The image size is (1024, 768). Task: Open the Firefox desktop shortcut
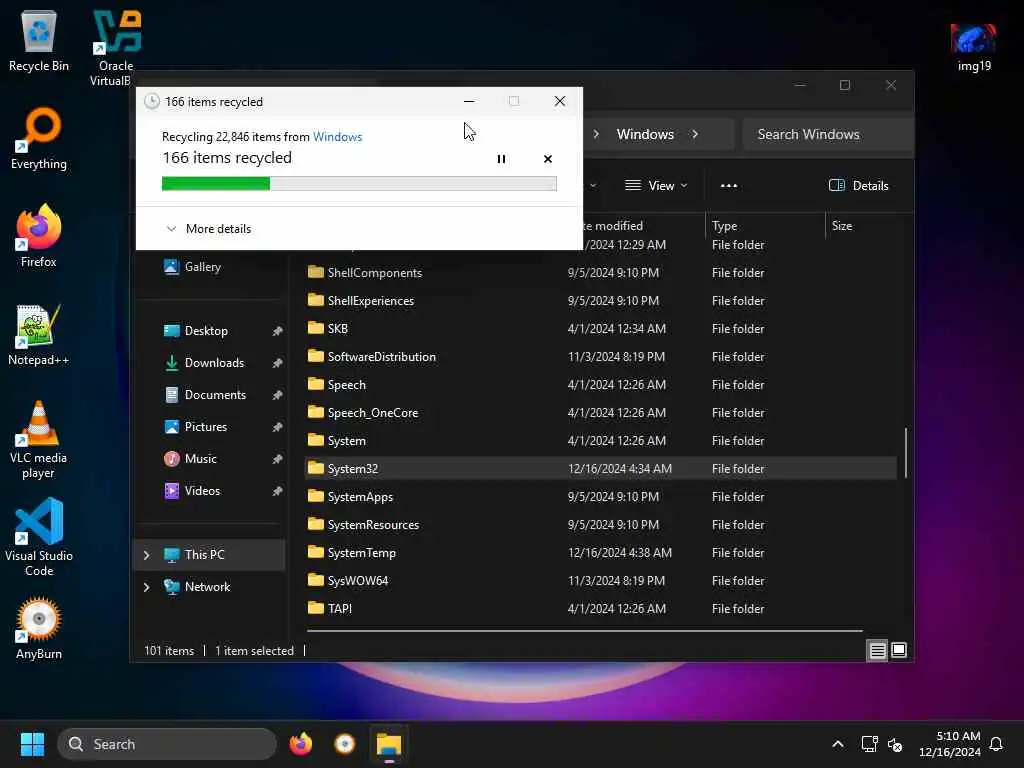[x=39, y=236]
